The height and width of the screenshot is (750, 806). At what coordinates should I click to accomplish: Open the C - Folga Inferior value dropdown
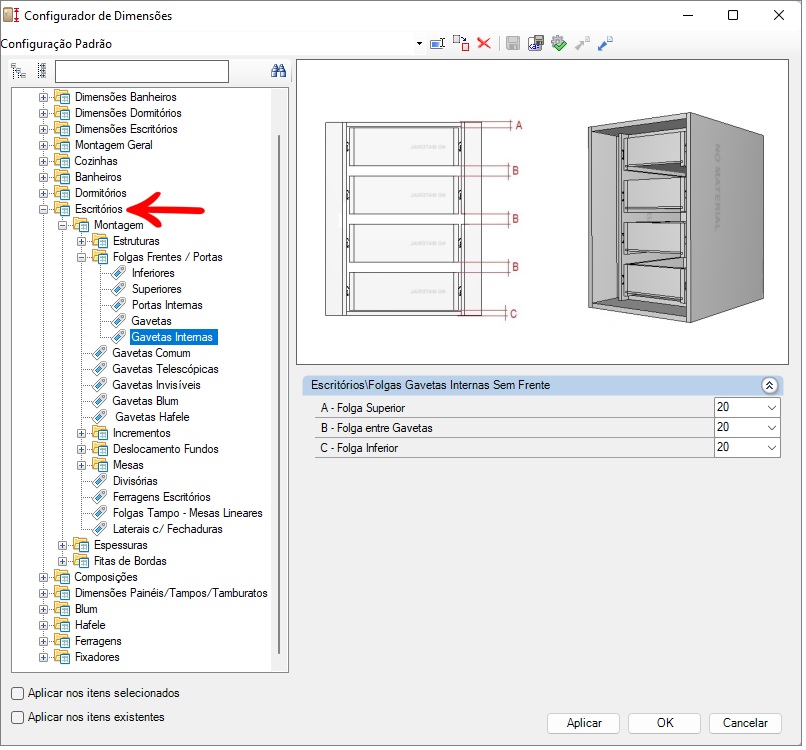point(772,448)
